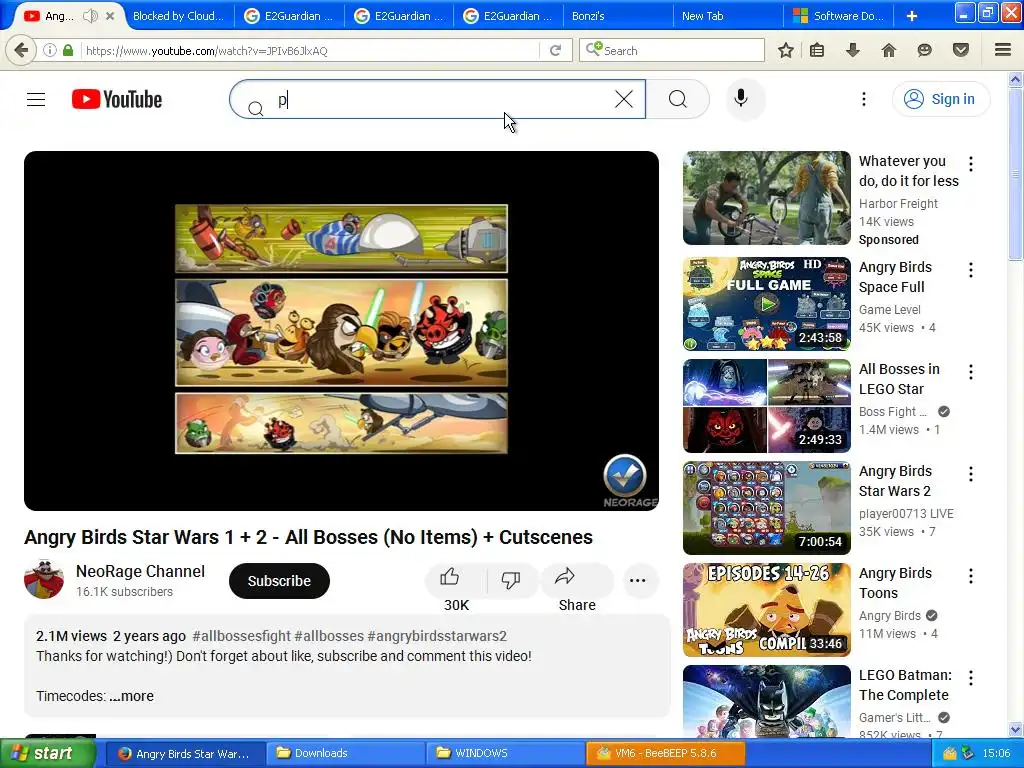Open #angrybirdsstarwars2 hashtag
Image resolution: width=1024 pixels, height=768 pixels.
point(437,636)
